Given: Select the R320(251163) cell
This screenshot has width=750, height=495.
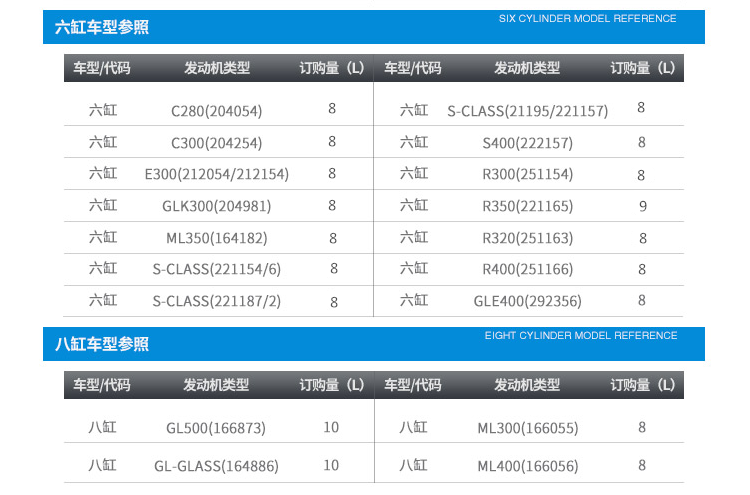Looking at the screenshot, I should 528,238.
